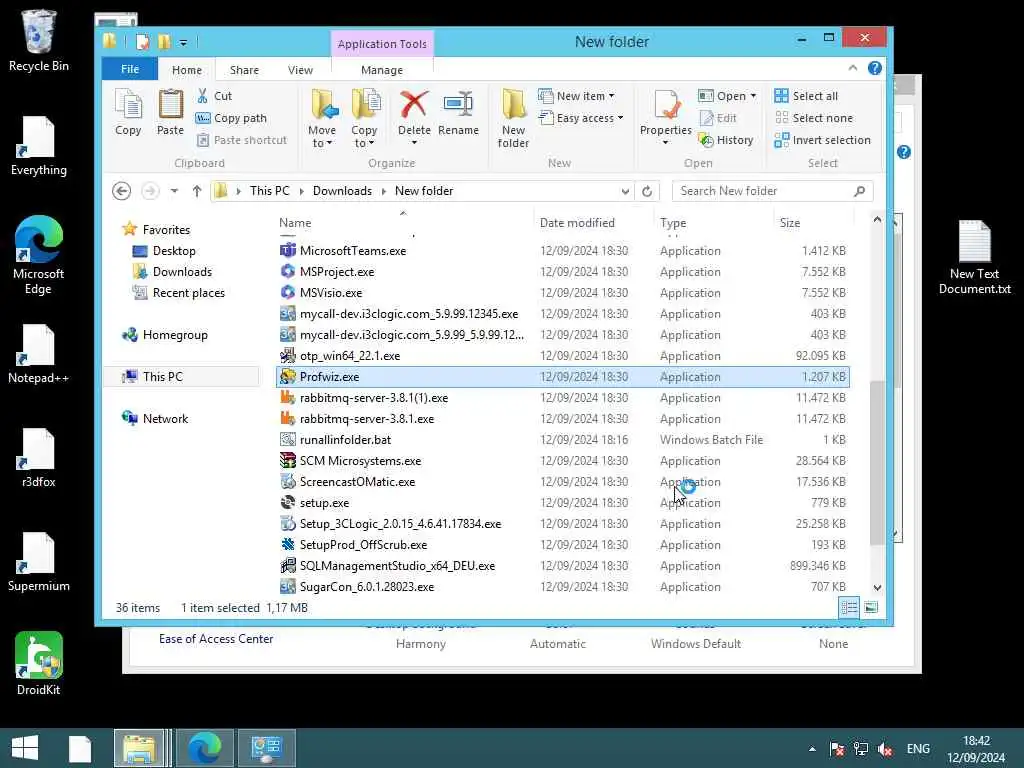1024x768 pixels.
Task: Show hidden system tray icons
Action: click(812, 749)
